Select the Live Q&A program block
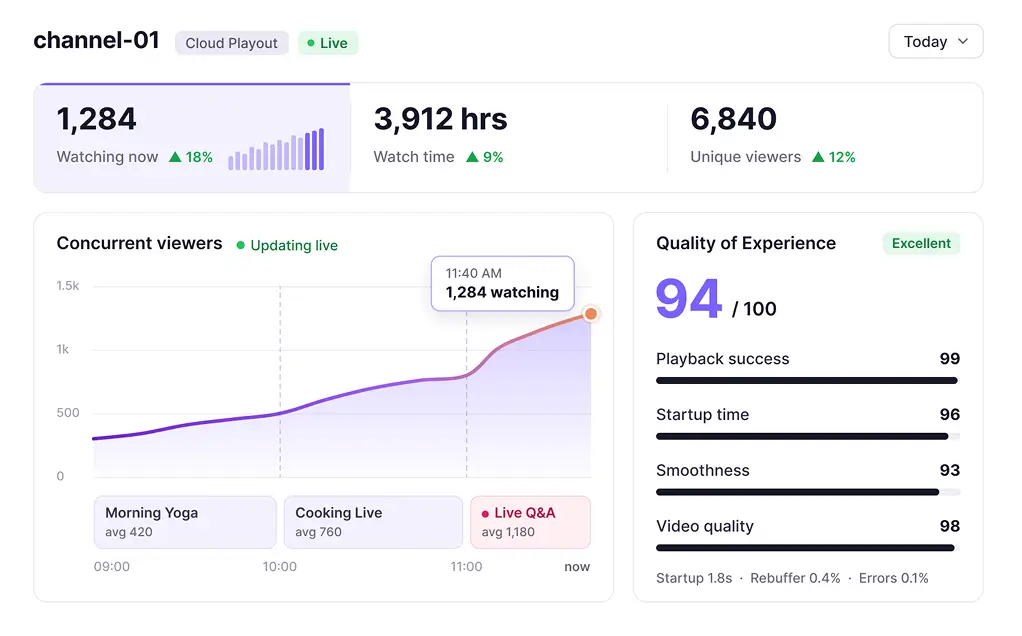Image resolution: width=1022 pixels, height=636 pixels. [x=531, y=522]
